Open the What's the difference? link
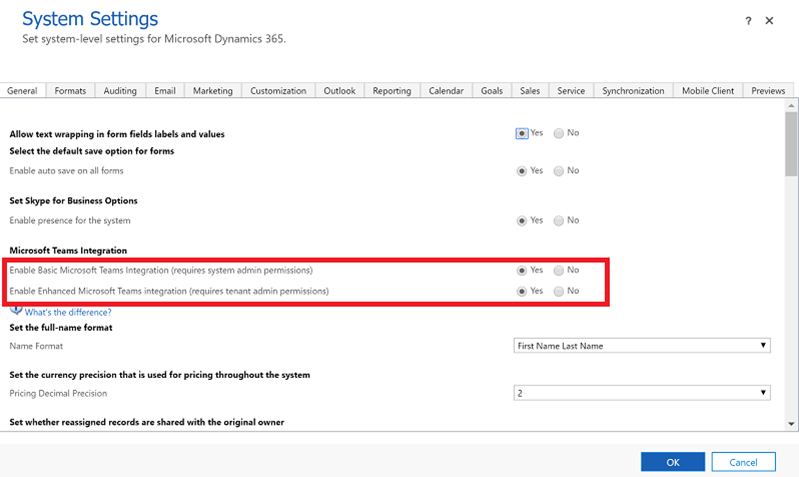Screen dimensions: 799x477 coord(68,312)
